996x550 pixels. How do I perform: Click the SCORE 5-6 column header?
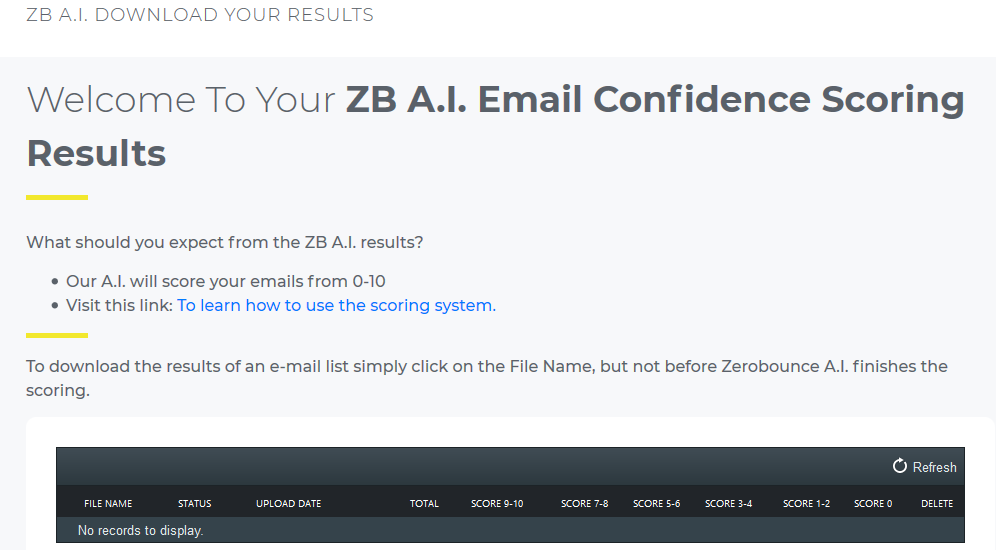pos(657,504)
